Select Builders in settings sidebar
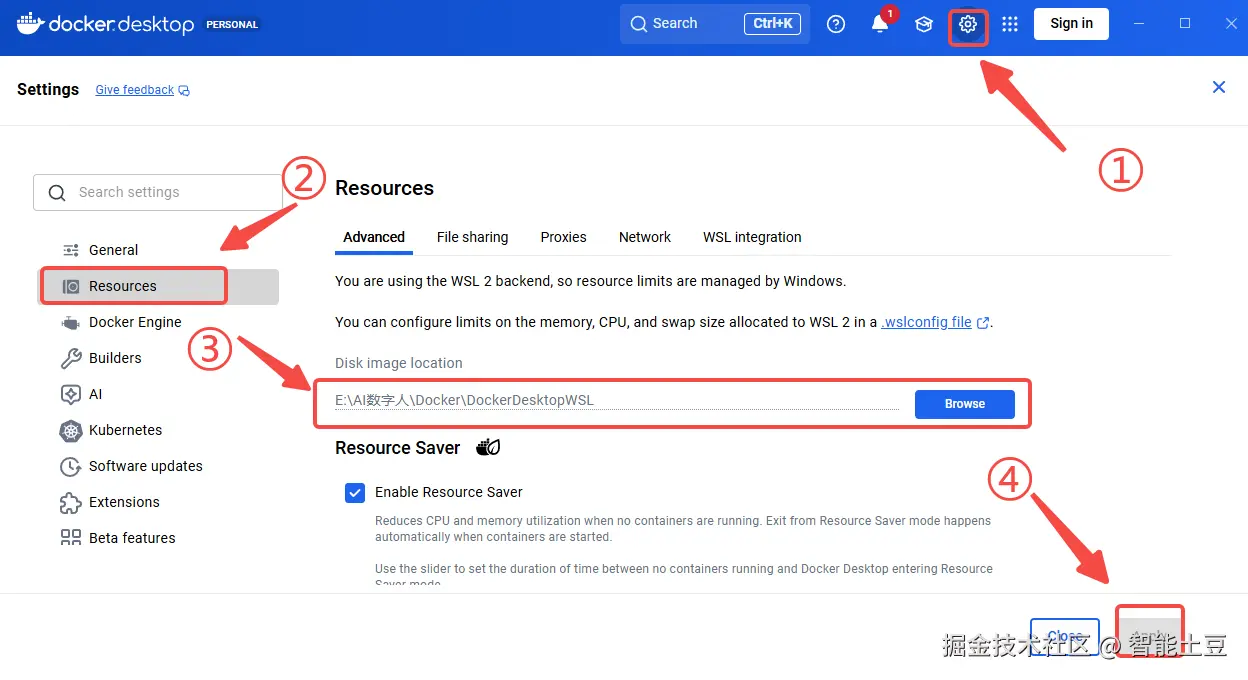Viewport: 1248px width, 680px height. pos(159,358)
